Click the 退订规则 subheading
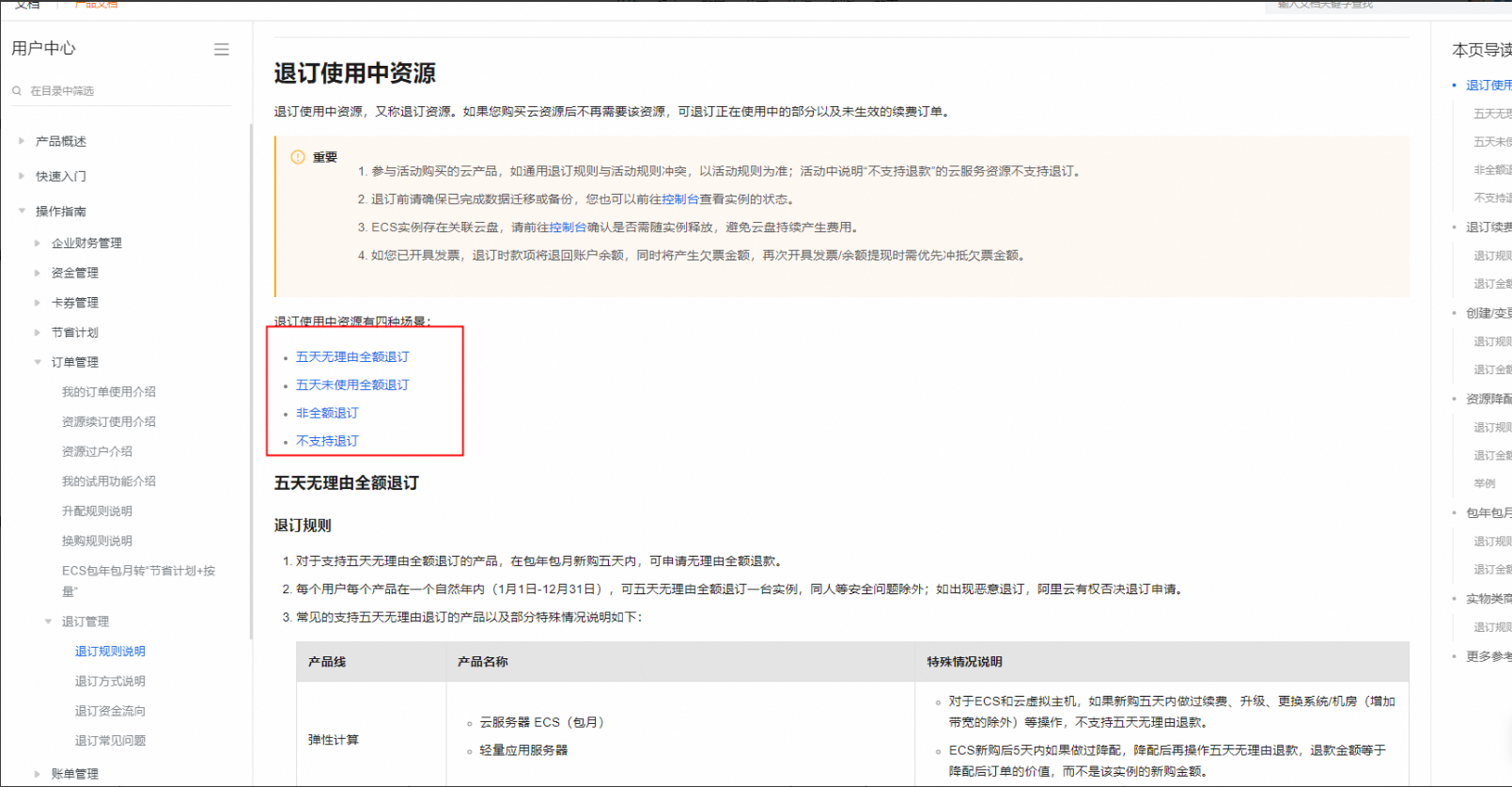 303,526
